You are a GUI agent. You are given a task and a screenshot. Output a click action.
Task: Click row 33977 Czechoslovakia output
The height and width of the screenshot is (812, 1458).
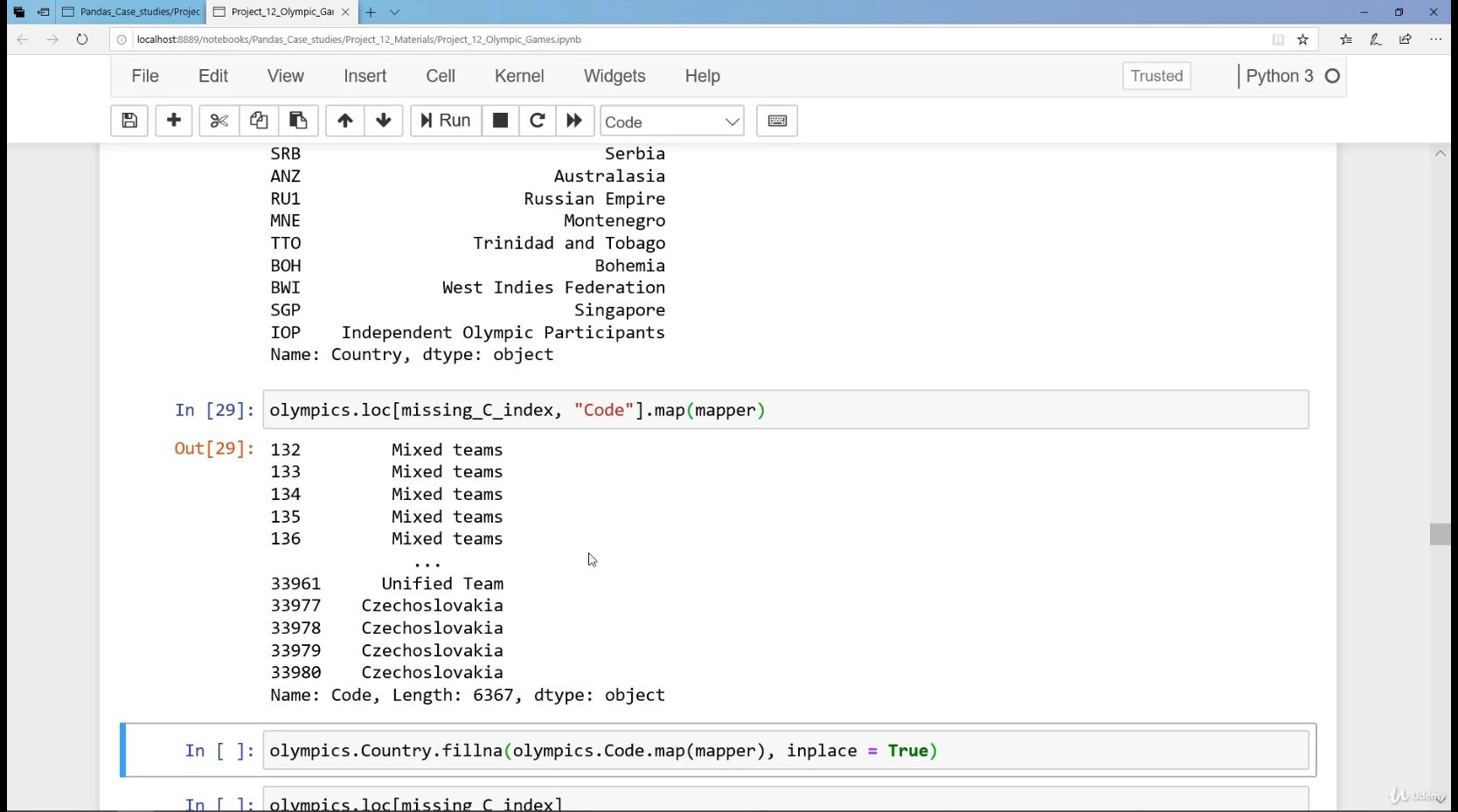click(x=386, y=606)
